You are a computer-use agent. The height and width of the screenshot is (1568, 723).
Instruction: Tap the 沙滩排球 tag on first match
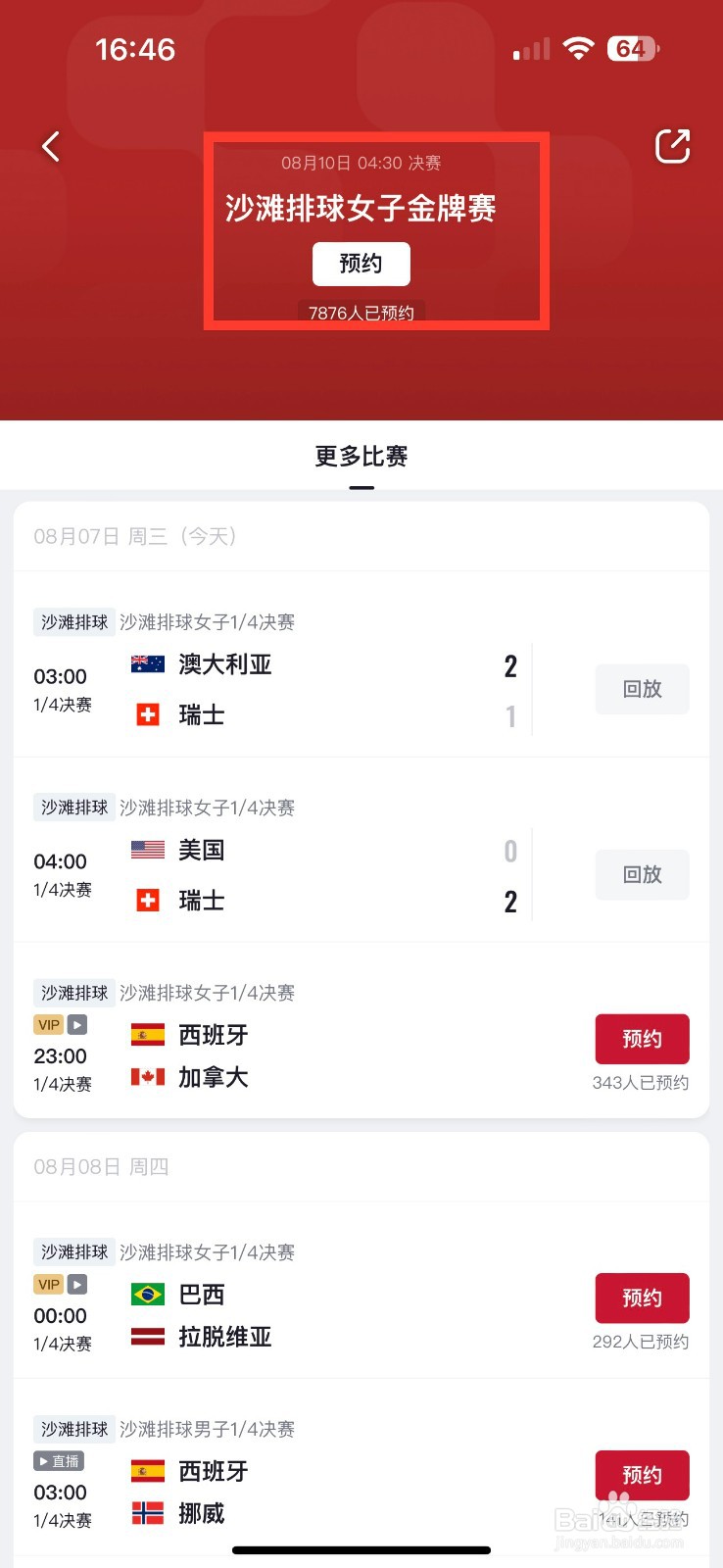click(x=74, y=622)
